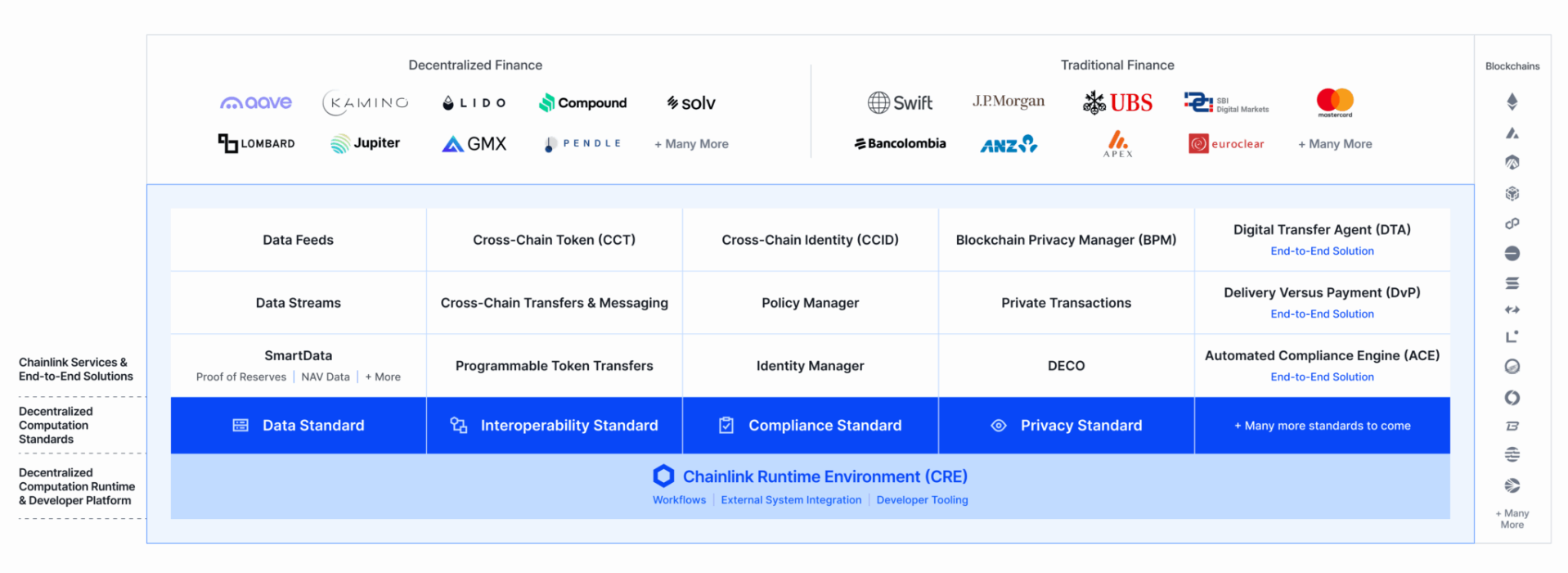
Task: Click the Linea blockchain icon
Action: 1512,336
